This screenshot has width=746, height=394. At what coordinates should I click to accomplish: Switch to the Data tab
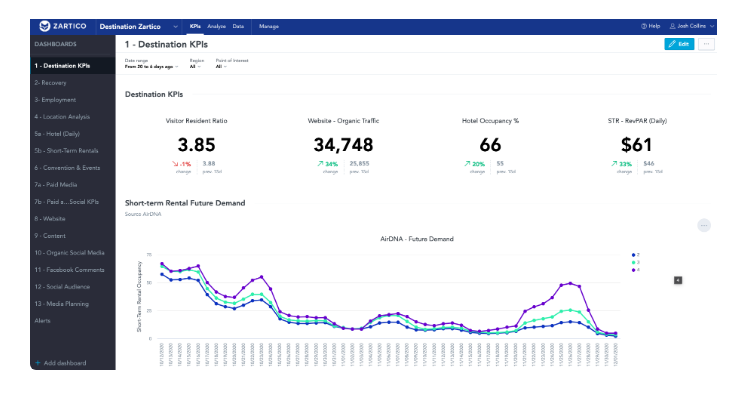point(238,26)
